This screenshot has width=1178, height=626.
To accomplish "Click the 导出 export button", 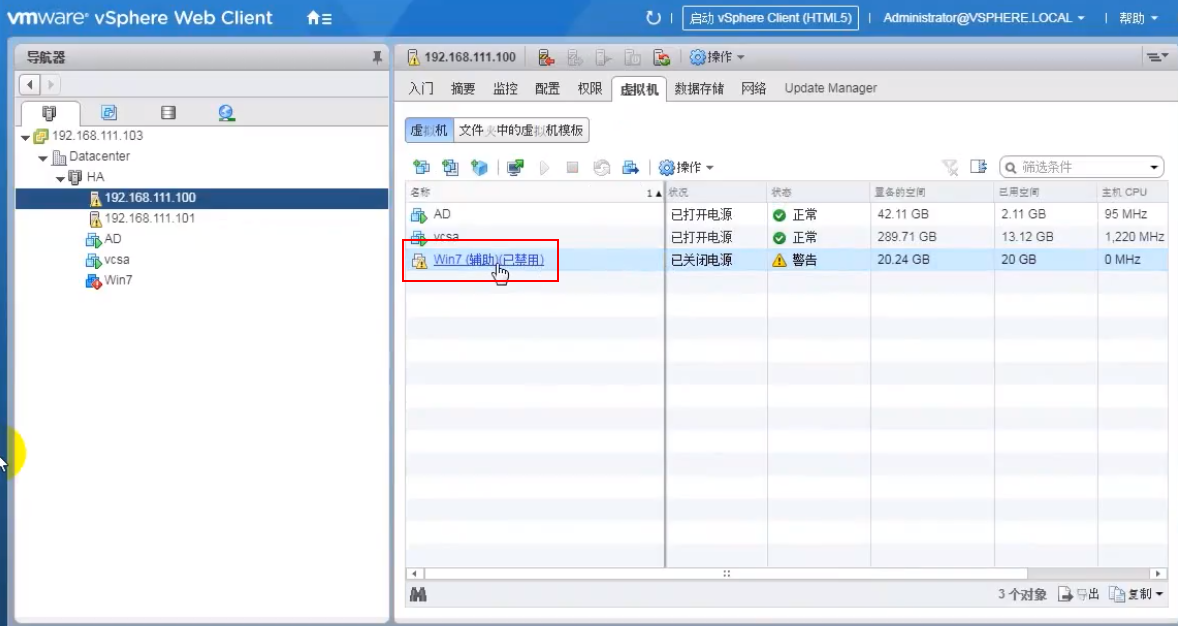I will tap(1079, 594).
